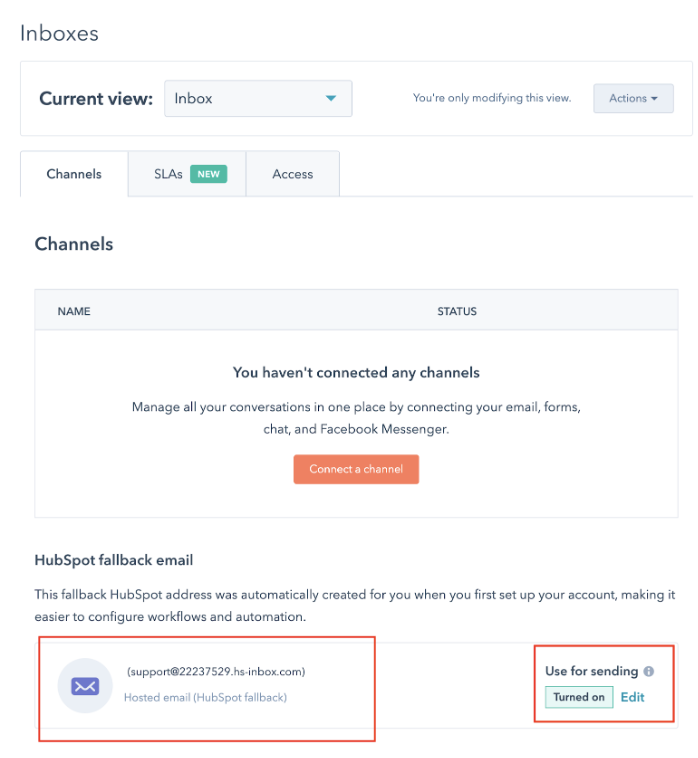The image size is (698, 758).
Task: Click the NEW badge on SLAs tab
Action: 208,174
